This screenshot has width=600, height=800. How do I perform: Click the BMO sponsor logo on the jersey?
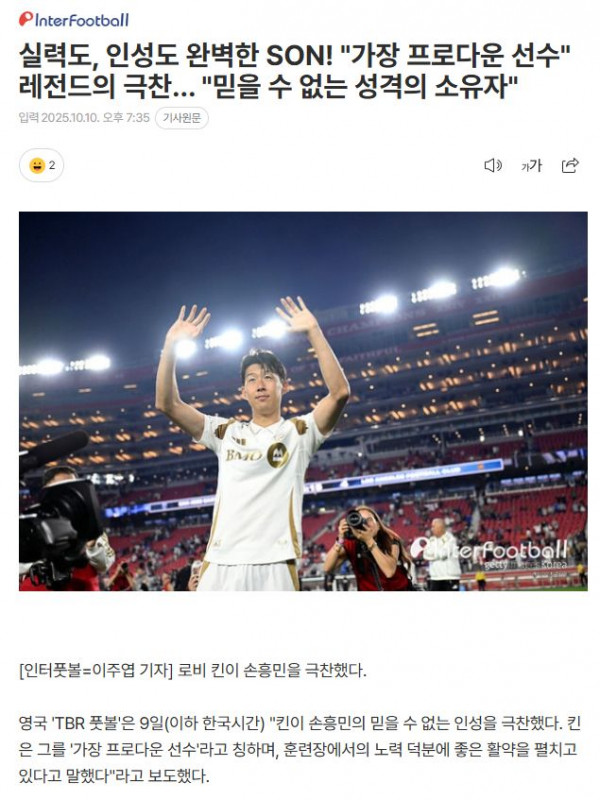click(243, 455)
